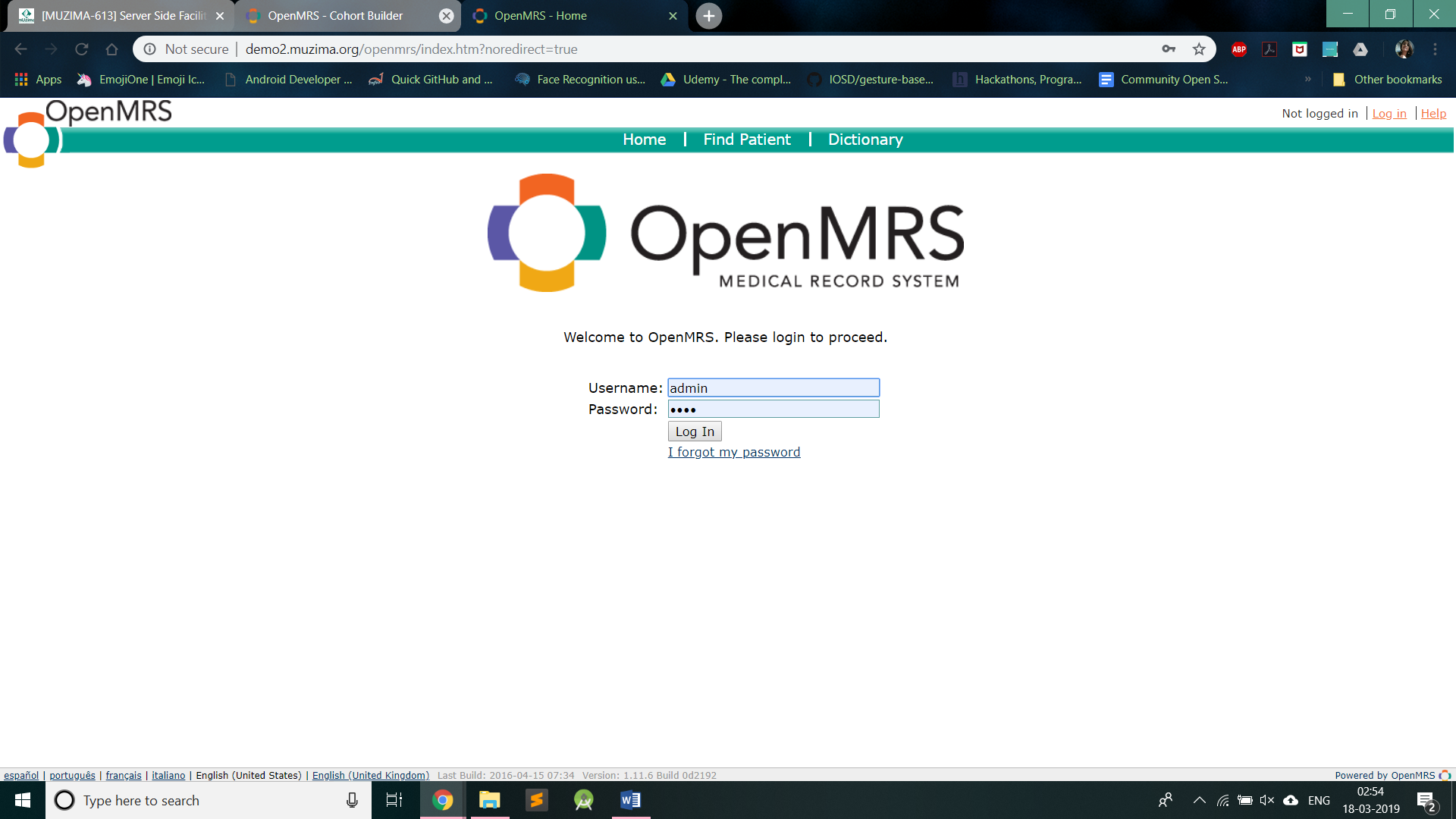This screenshot has width=1456, height=819.
Task: Open the Wi-Fi network tray icon
Action: click(1222, 800)
